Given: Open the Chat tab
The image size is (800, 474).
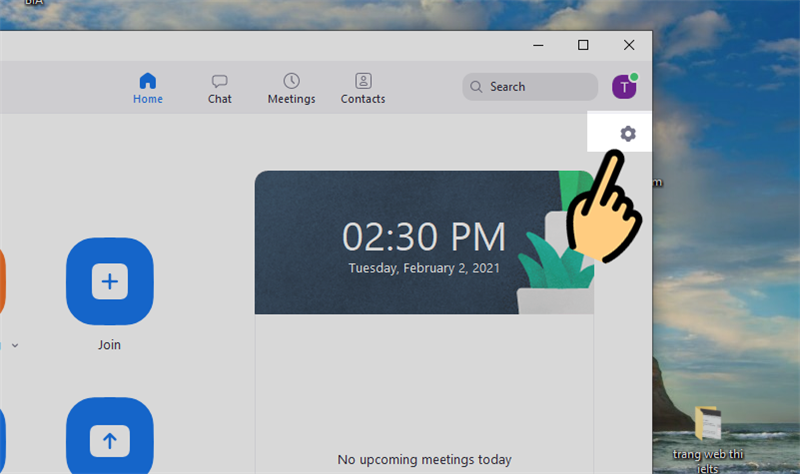Looking at the screenshot, I should click(x=220, y=88).
